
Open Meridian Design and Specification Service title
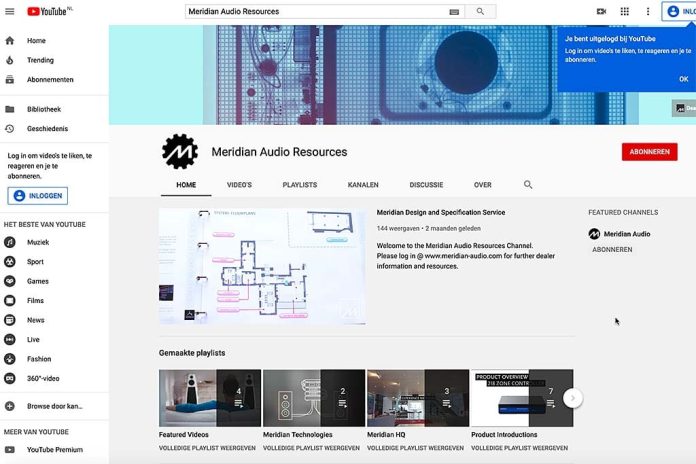click(x=441, y=213)
